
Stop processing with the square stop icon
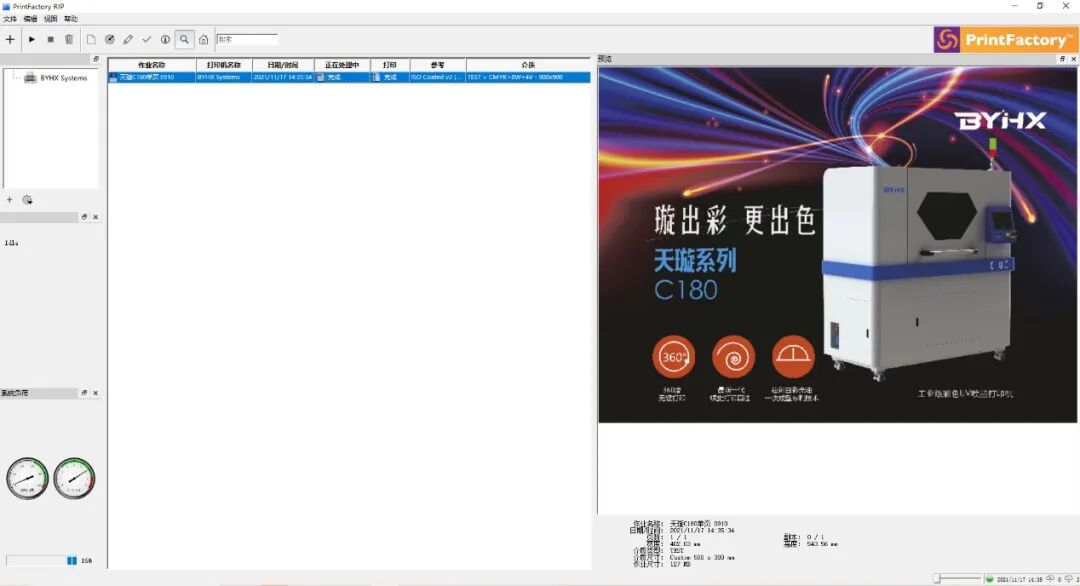50,39
